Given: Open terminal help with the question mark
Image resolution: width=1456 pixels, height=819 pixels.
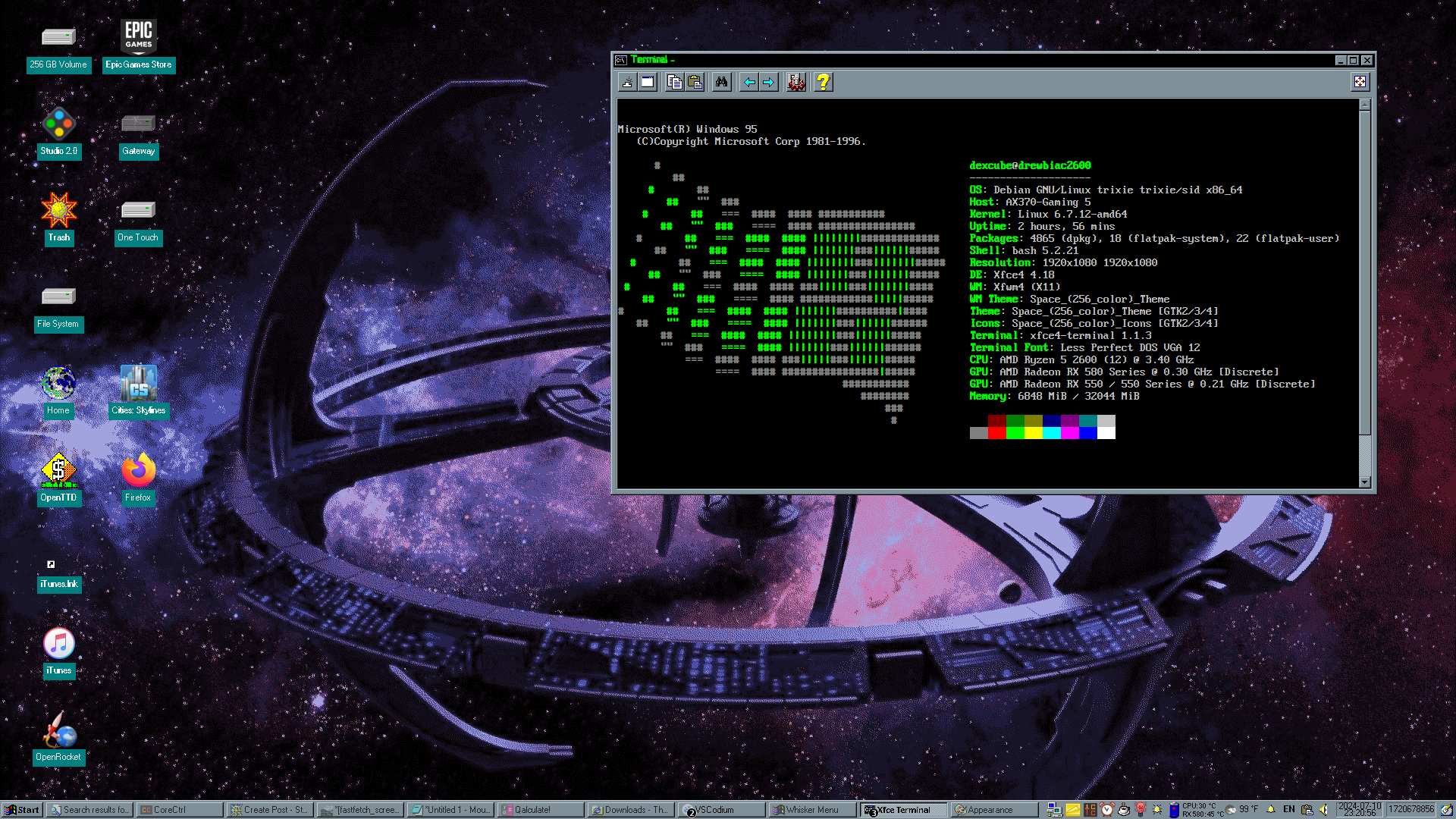Looking at the screenshot, I should point(823,82).
